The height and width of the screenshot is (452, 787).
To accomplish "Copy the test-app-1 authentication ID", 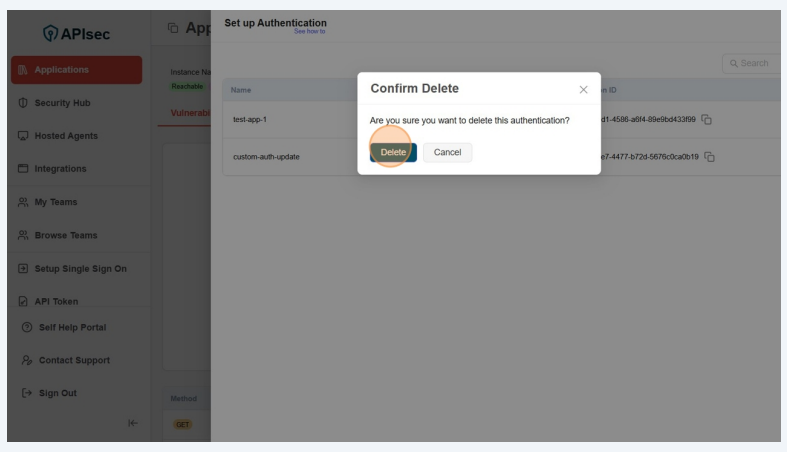I will (707, 120).
